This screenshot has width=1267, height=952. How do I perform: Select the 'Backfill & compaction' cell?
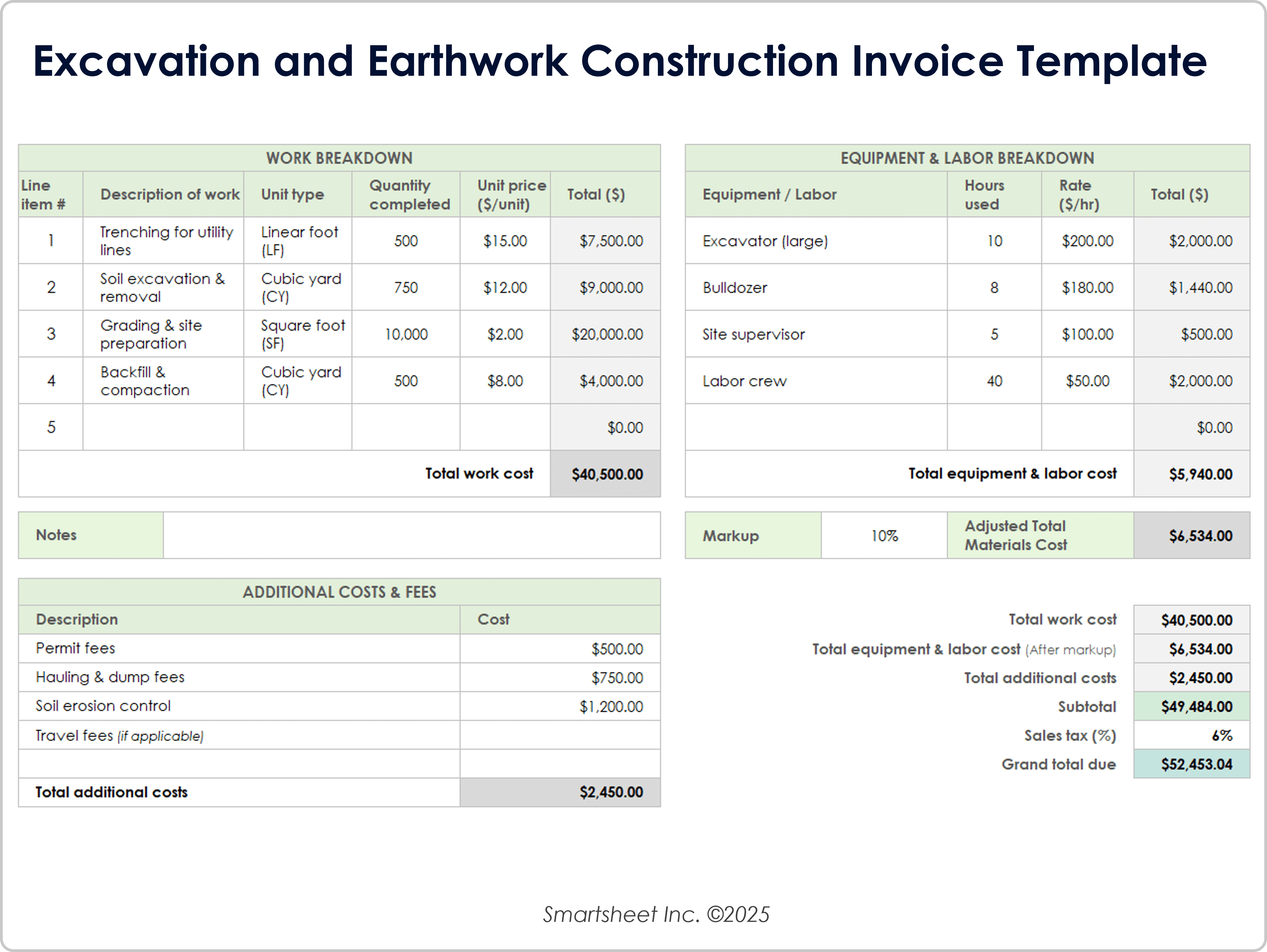pyautogui.click(x=163, y=381)
